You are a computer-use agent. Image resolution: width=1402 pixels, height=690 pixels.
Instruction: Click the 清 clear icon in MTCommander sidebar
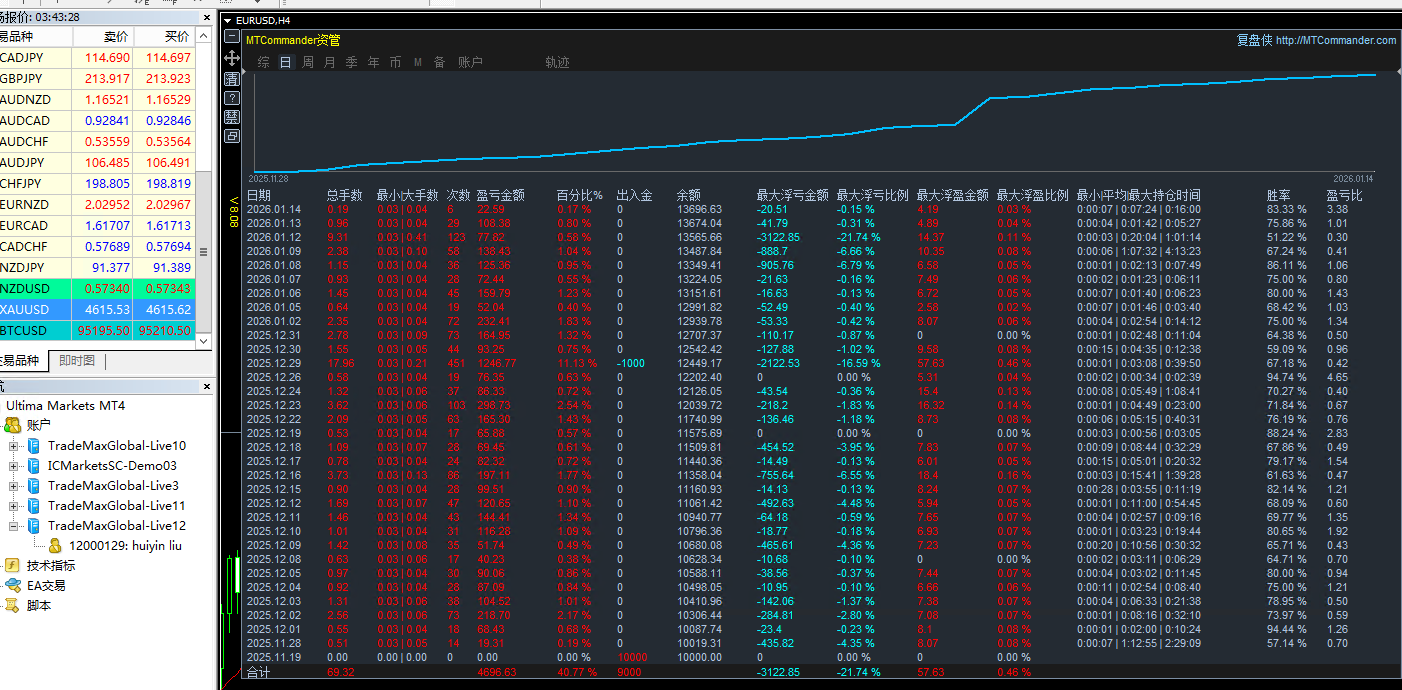232,78
